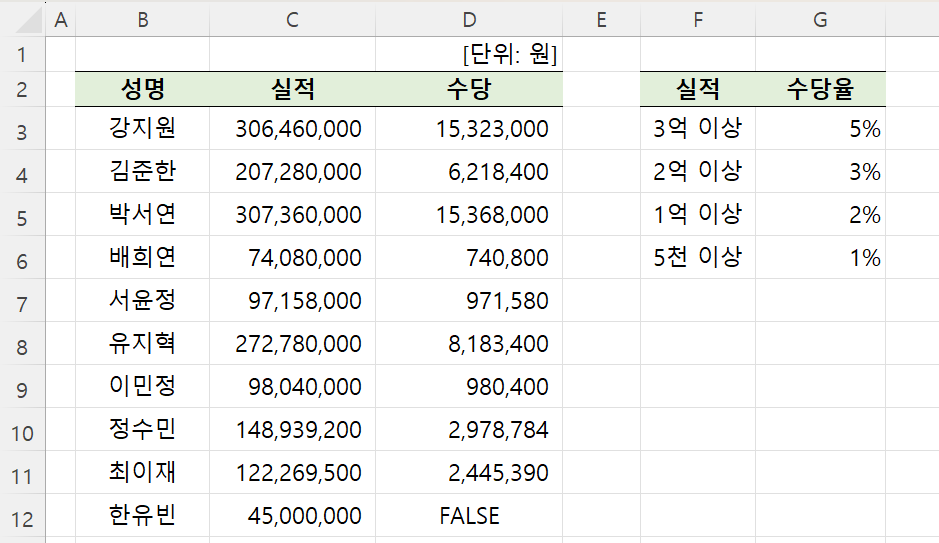
Task: Select row 8 header
Action: [x=23, y=344]
